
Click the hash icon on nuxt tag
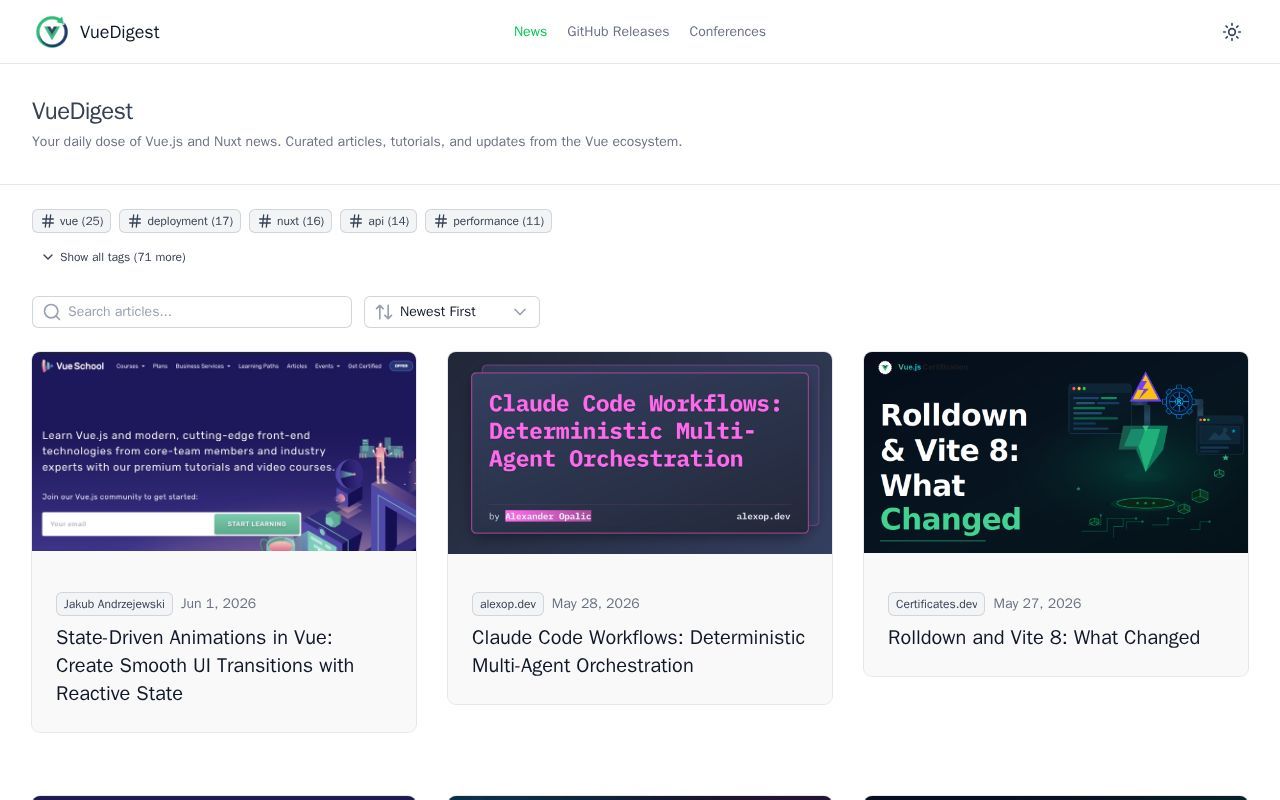click(265, 221)
